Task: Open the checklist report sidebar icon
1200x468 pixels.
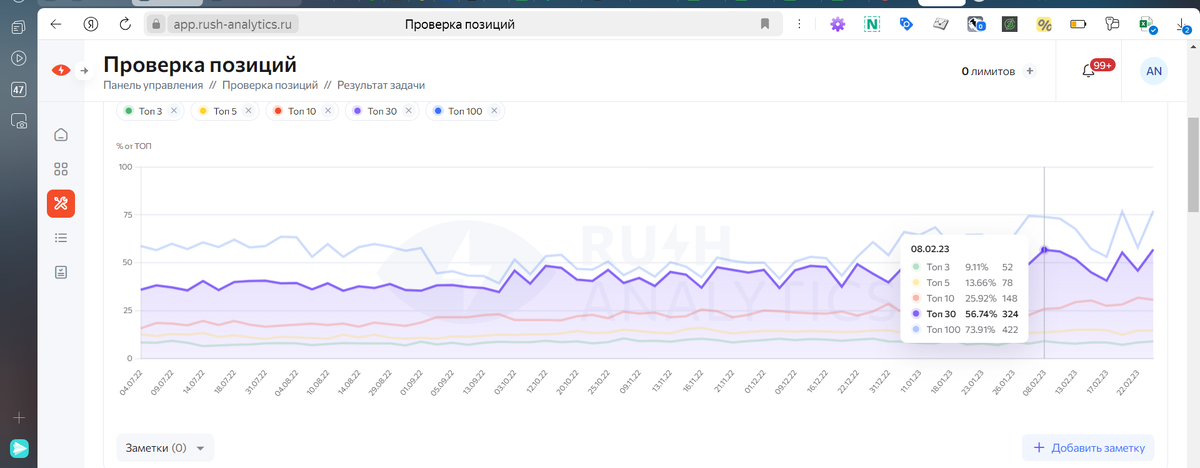Action: [x=61, y=272]
